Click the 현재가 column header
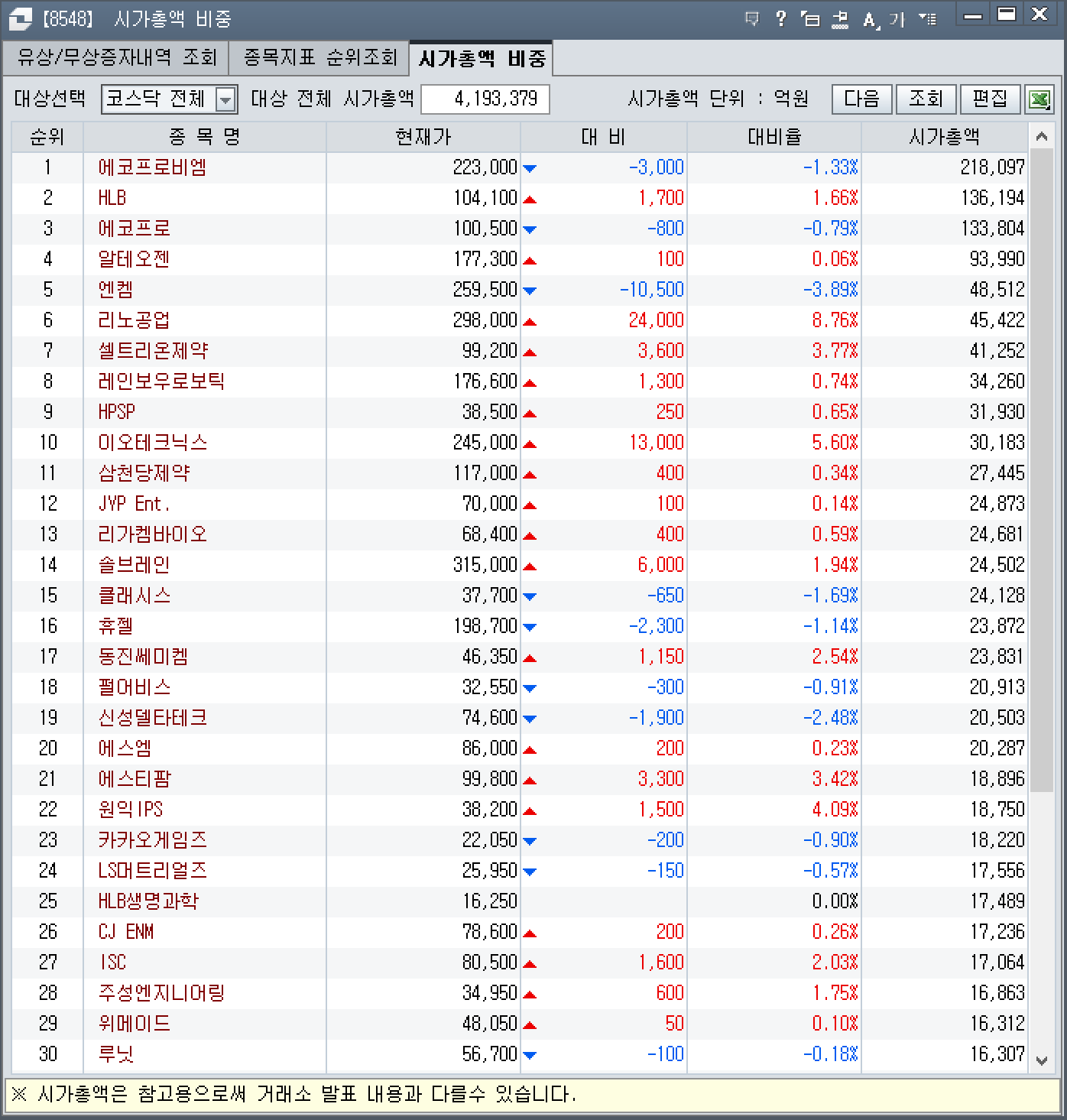The height and width of the screenshot is (1120, 1067). [x=423, y=137]
